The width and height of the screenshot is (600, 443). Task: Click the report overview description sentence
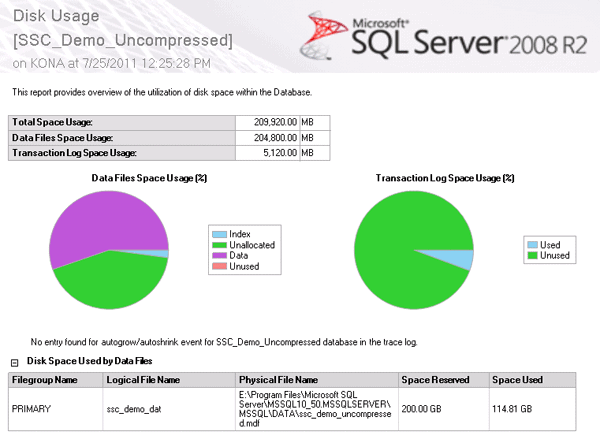point(162,92)
